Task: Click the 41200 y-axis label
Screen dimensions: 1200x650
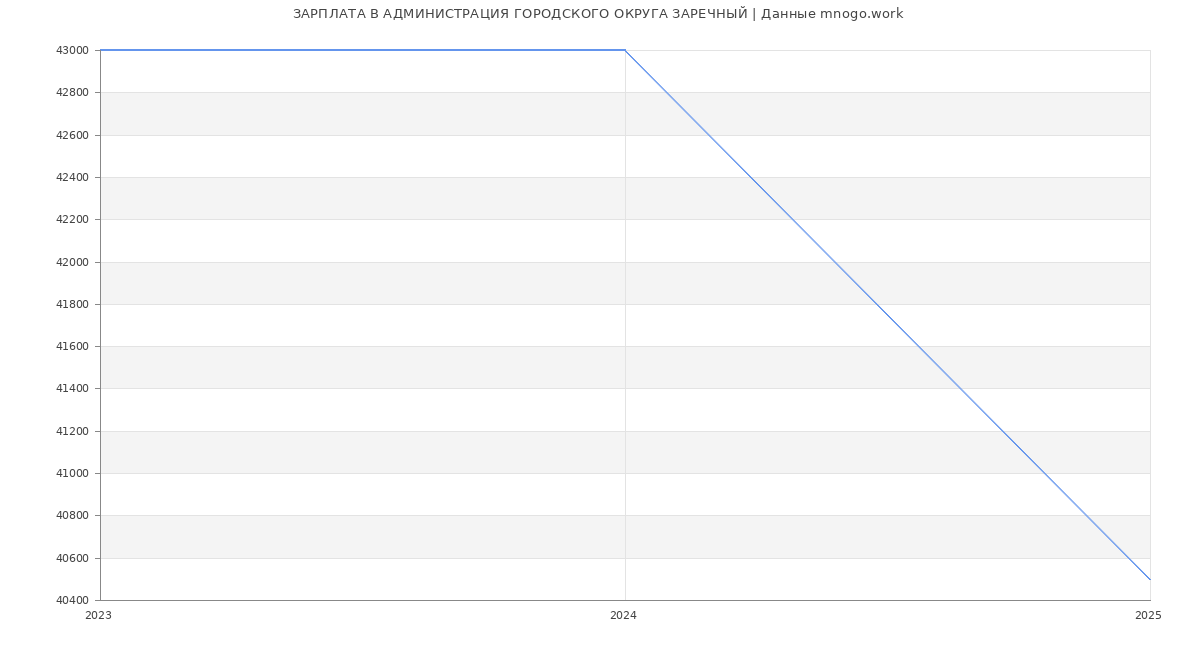Action: (73, 432)
